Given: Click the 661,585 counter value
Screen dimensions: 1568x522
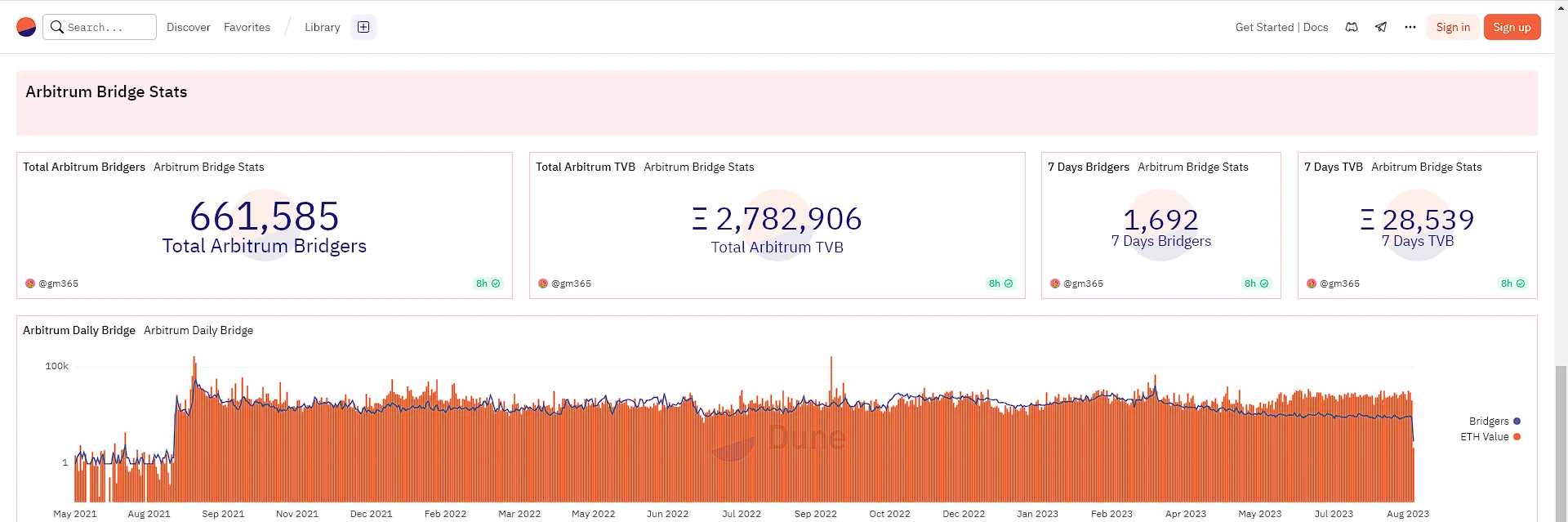Looking at the screenshot, I should click(265, 216).
